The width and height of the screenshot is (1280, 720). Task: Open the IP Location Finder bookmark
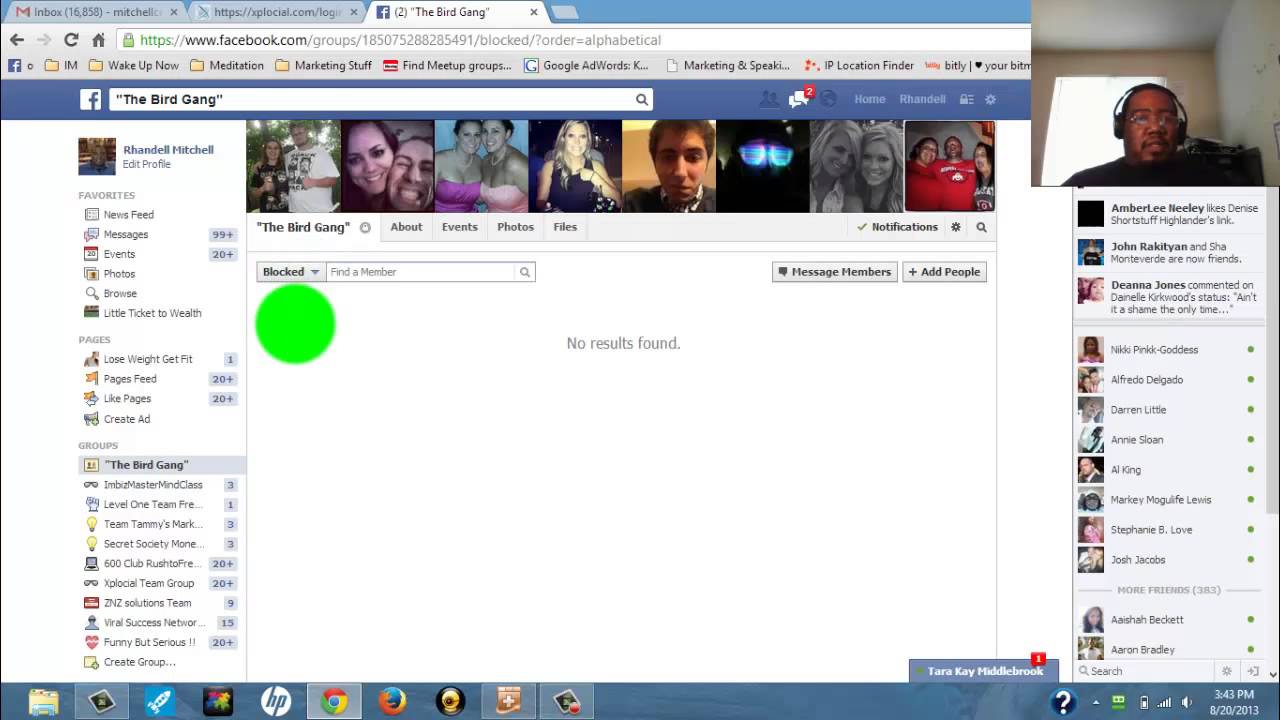click(x=860, y=65)
